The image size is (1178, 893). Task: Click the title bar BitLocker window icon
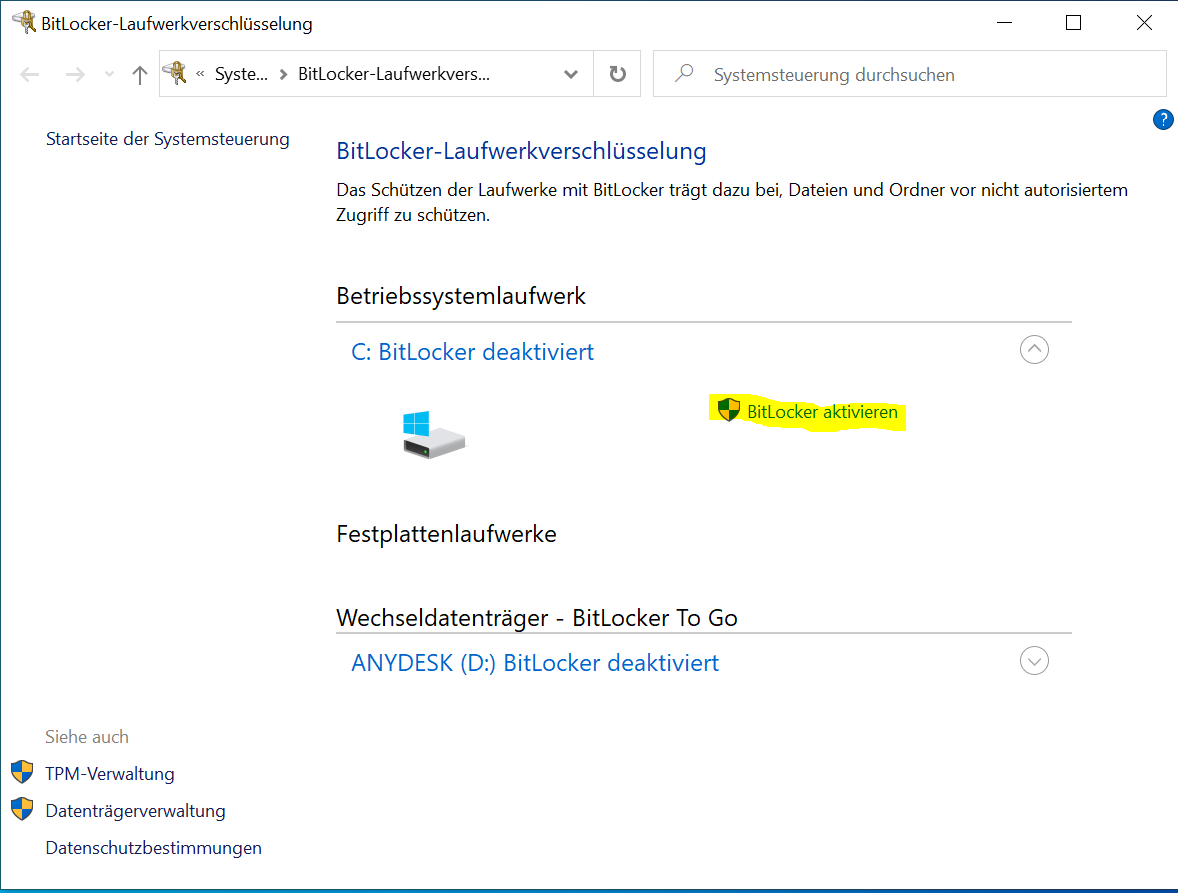[25, 22]
